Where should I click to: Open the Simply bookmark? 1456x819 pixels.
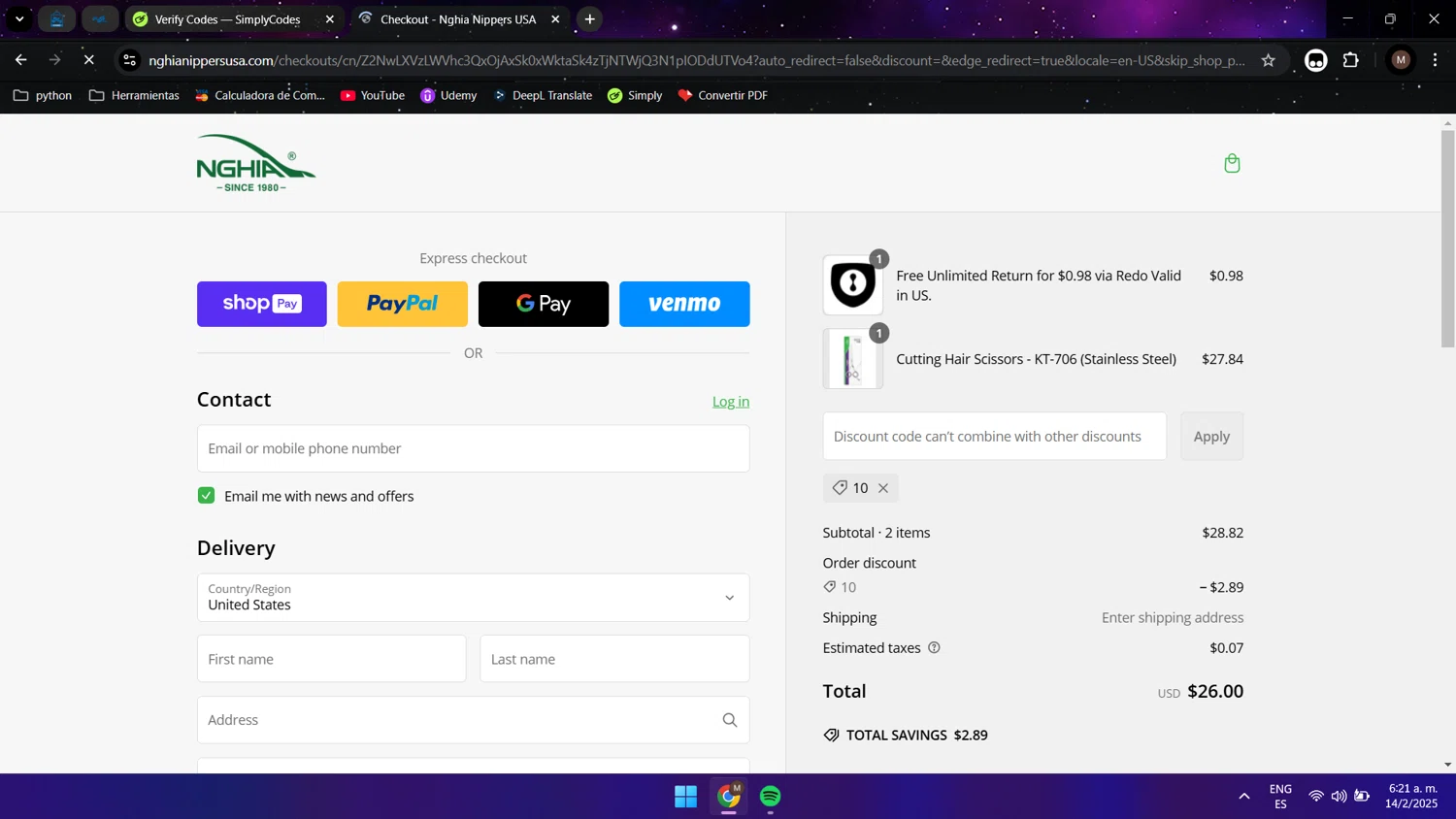(x=635, y=95)
